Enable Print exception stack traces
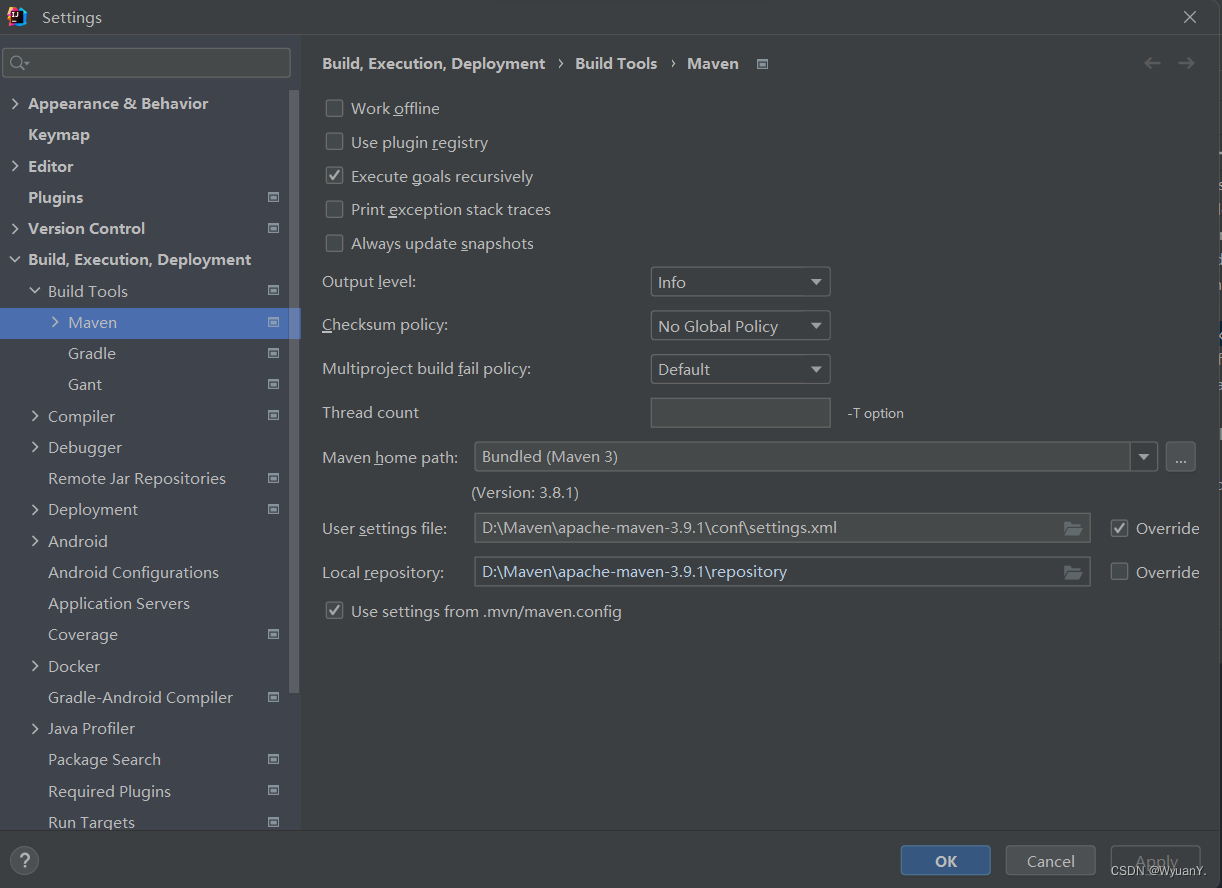1222x888 pixels. click(334, 209)
